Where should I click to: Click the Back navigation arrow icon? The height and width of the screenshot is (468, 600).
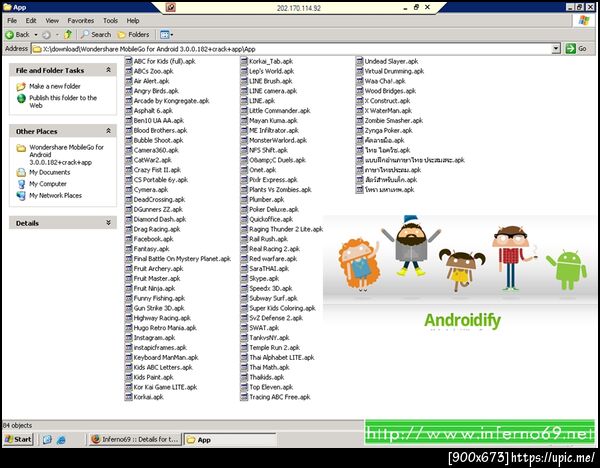9,35
